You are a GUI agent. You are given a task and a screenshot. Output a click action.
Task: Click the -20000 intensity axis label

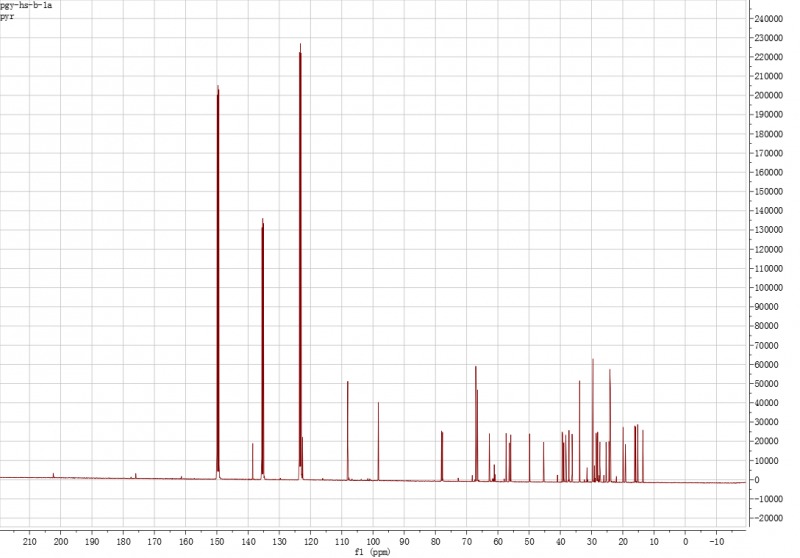768,518
